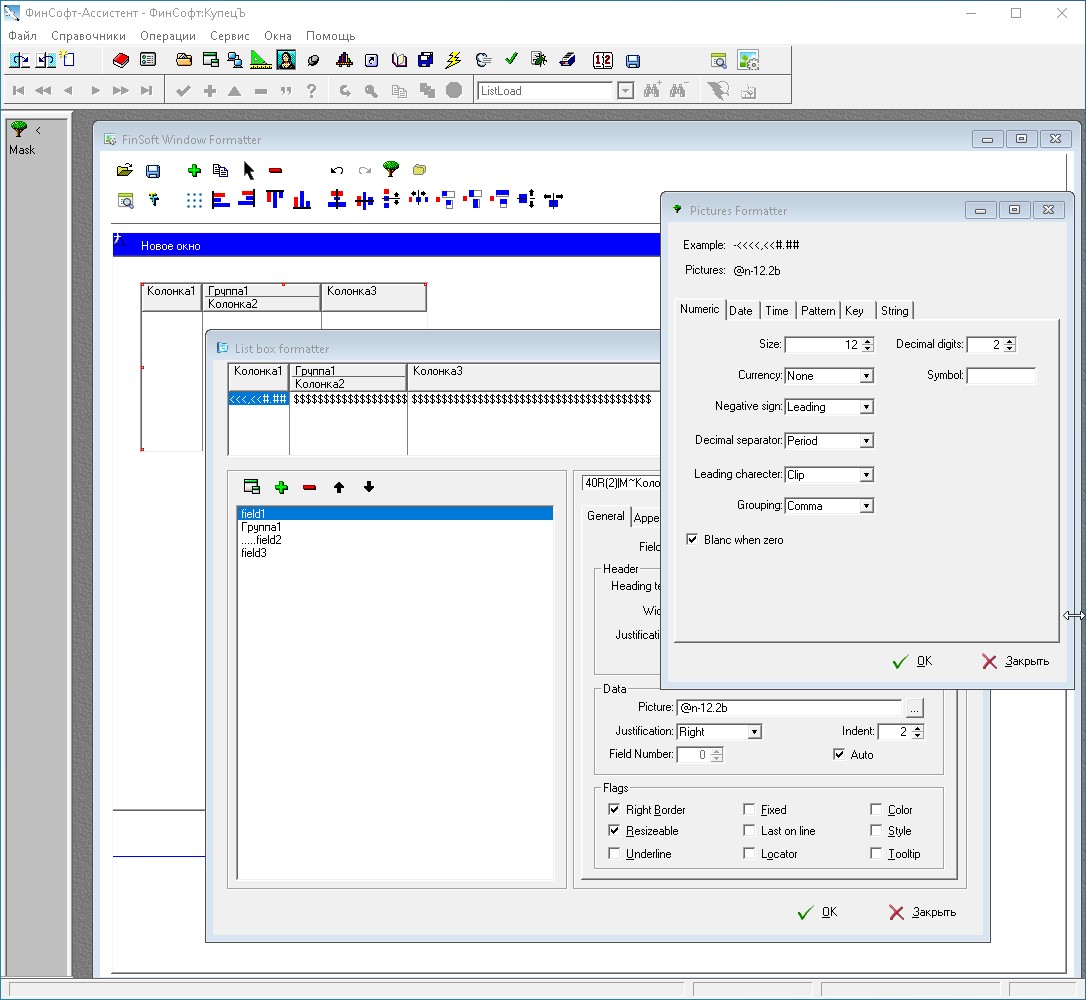Click the undo arrow in Window Formatter

coord(337,171)
